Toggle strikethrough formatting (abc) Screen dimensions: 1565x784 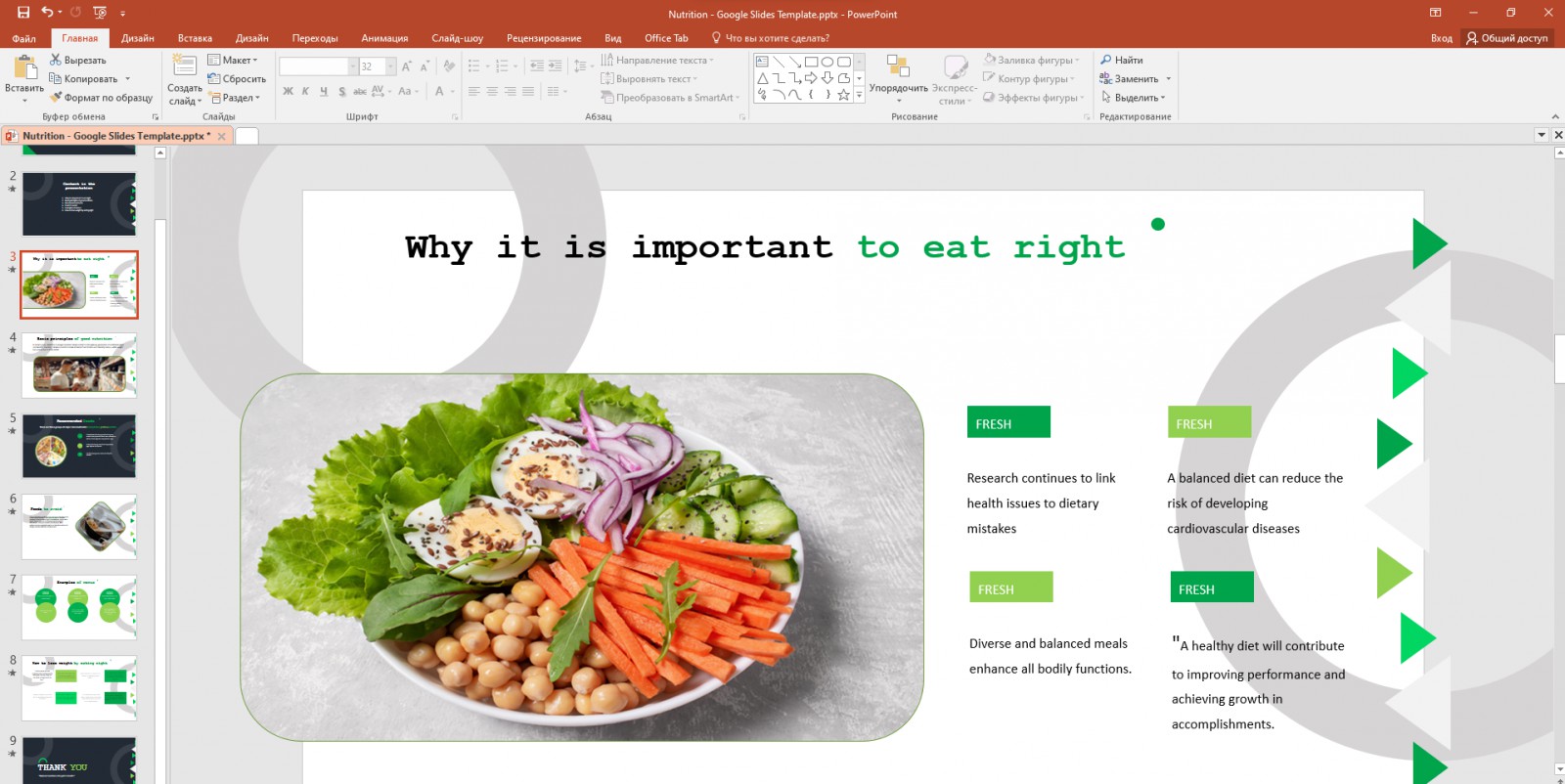click(360, 92)
